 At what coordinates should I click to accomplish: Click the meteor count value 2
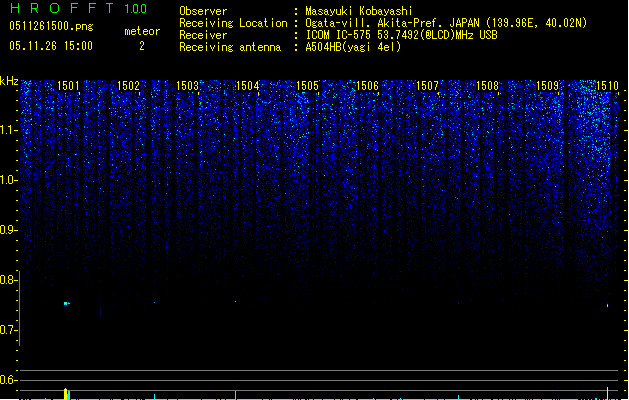point(142,46)
